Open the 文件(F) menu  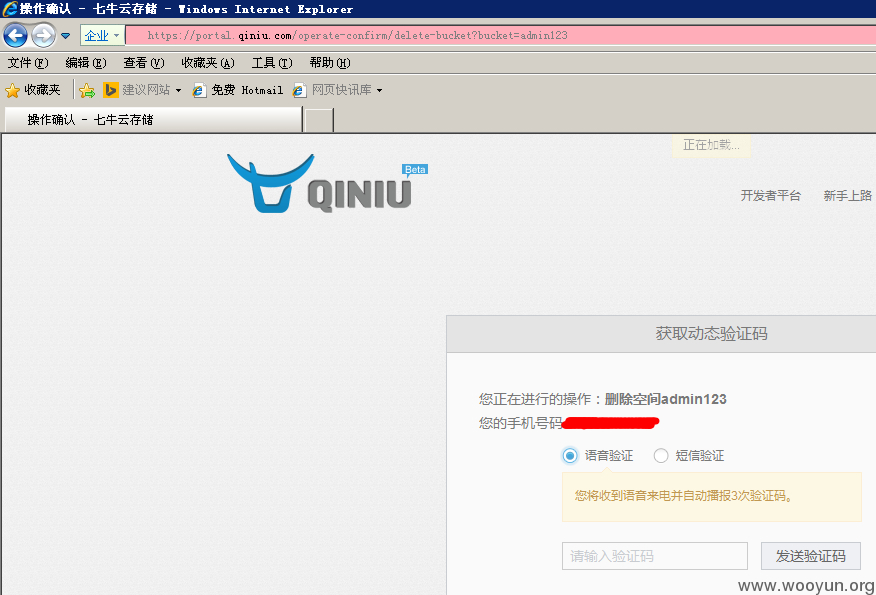pos(28,63)
